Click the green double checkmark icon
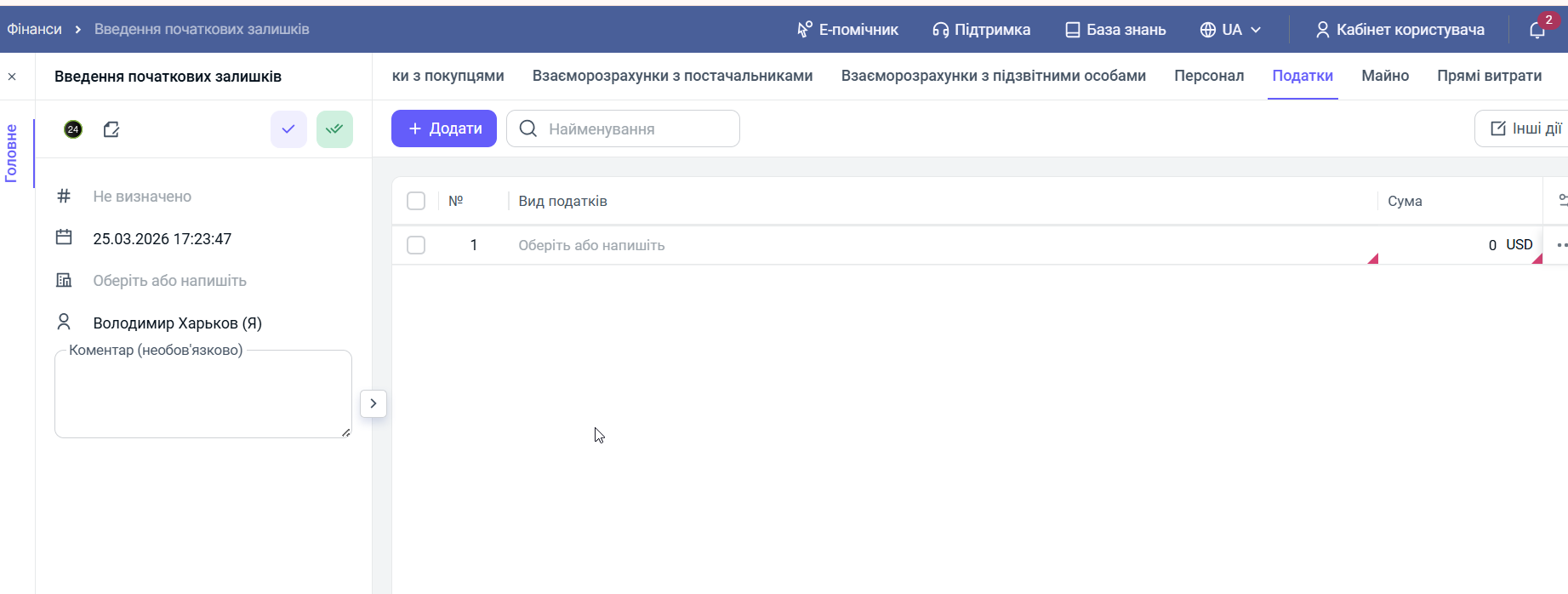Screen dimensions: 1568x594 334,129
